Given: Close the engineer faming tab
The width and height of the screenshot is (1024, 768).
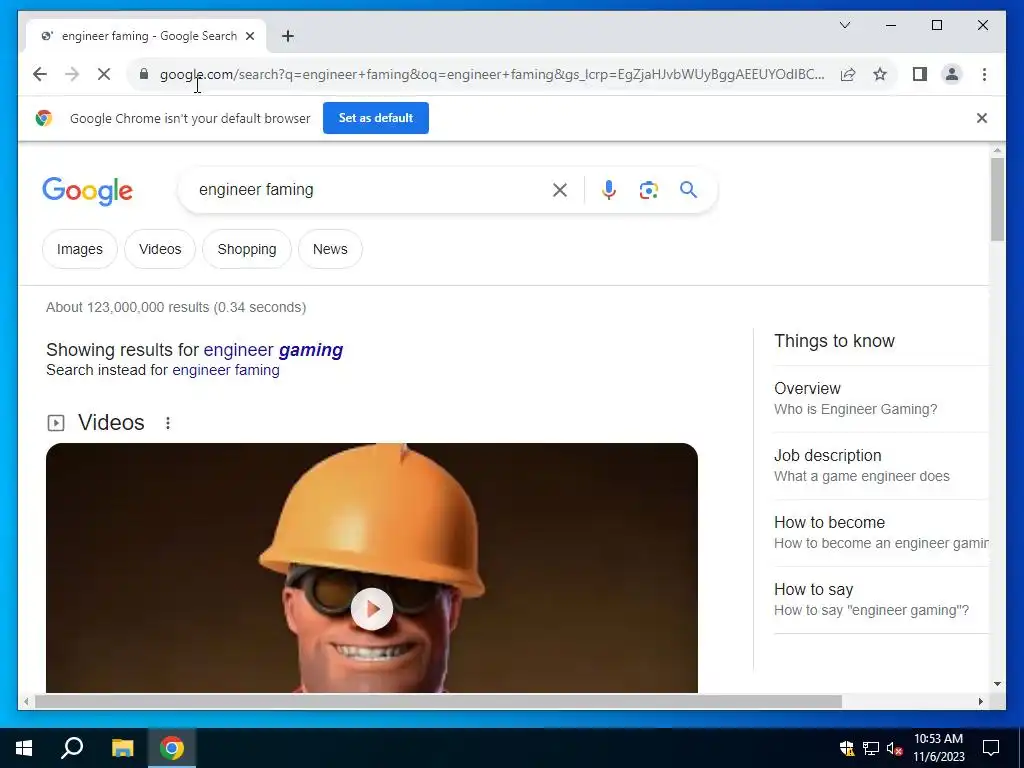Looking at the screenshot, I should (x=250, y=36).
